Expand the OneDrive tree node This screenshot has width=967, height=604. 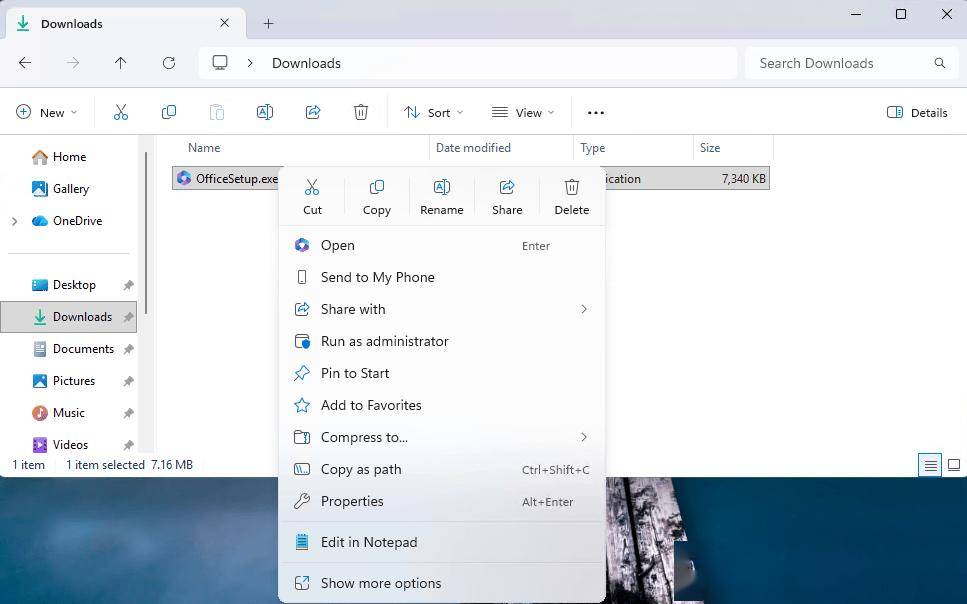[14, 221]
